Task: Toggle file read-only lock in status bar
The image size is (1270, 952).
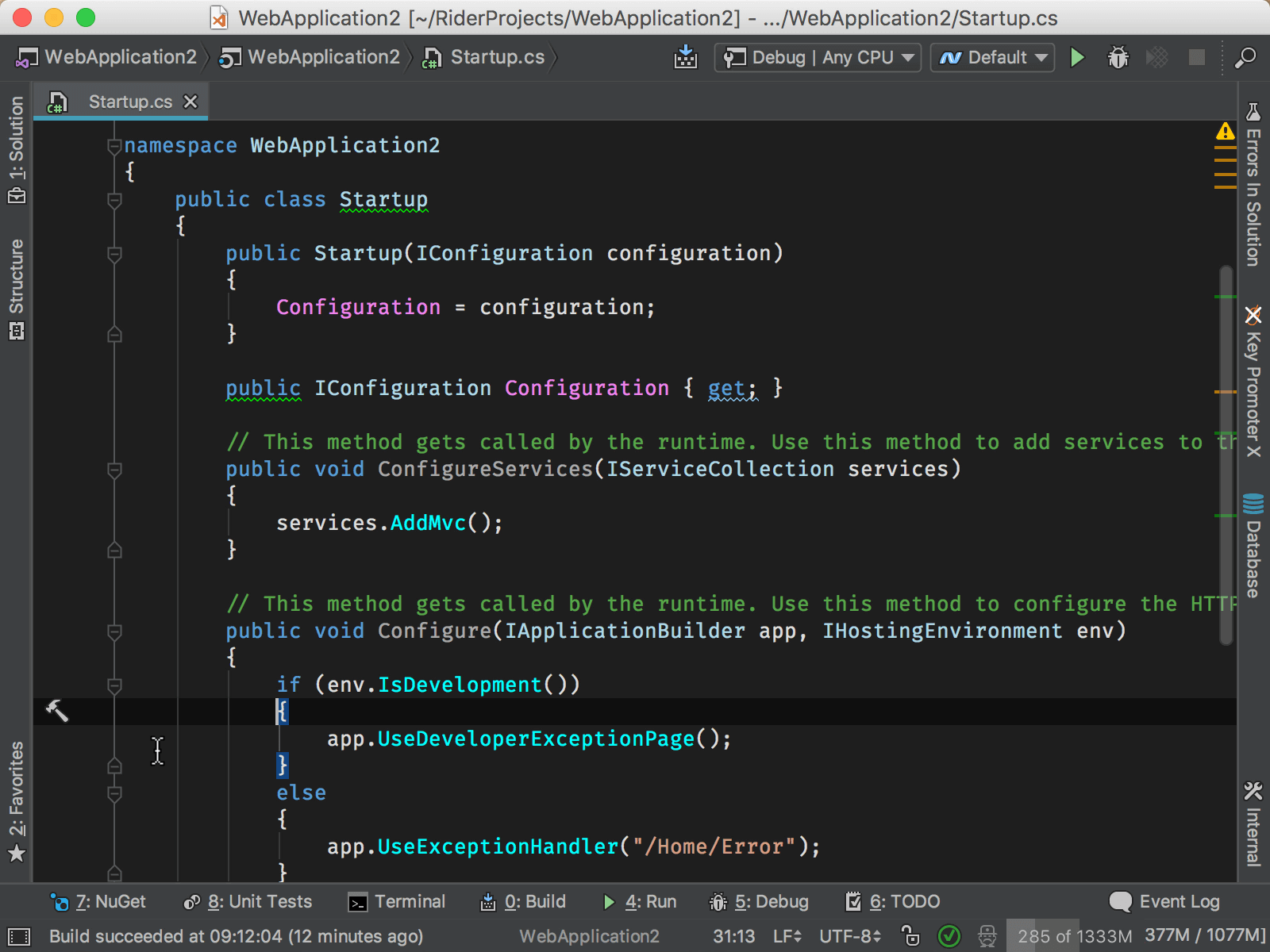Action: [x=910, y=936]
